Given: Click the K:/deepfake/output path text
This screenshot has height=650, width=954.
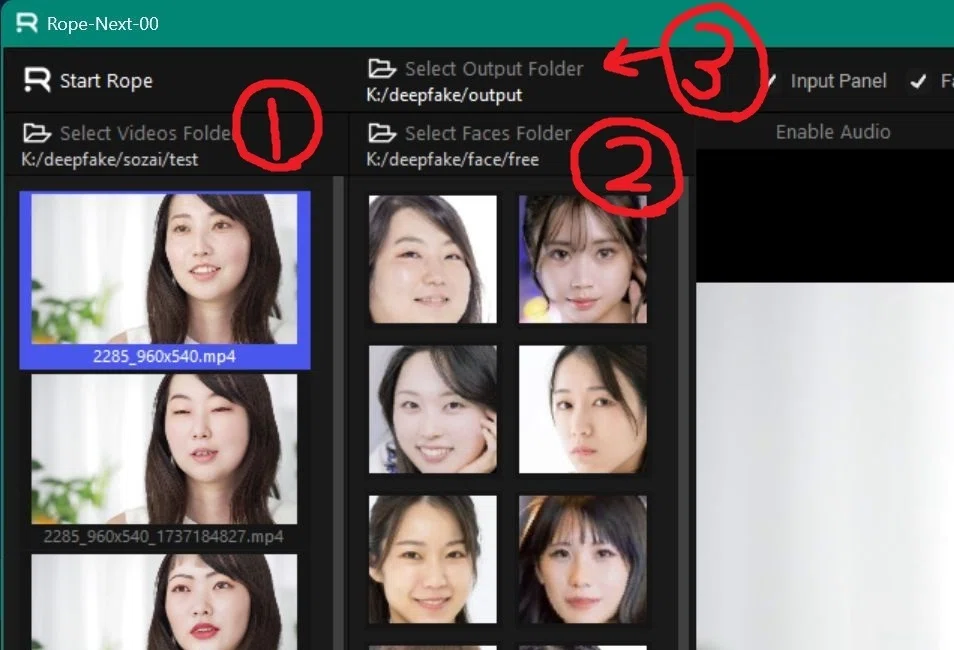Looking at the screenshot, I should 444,96.
